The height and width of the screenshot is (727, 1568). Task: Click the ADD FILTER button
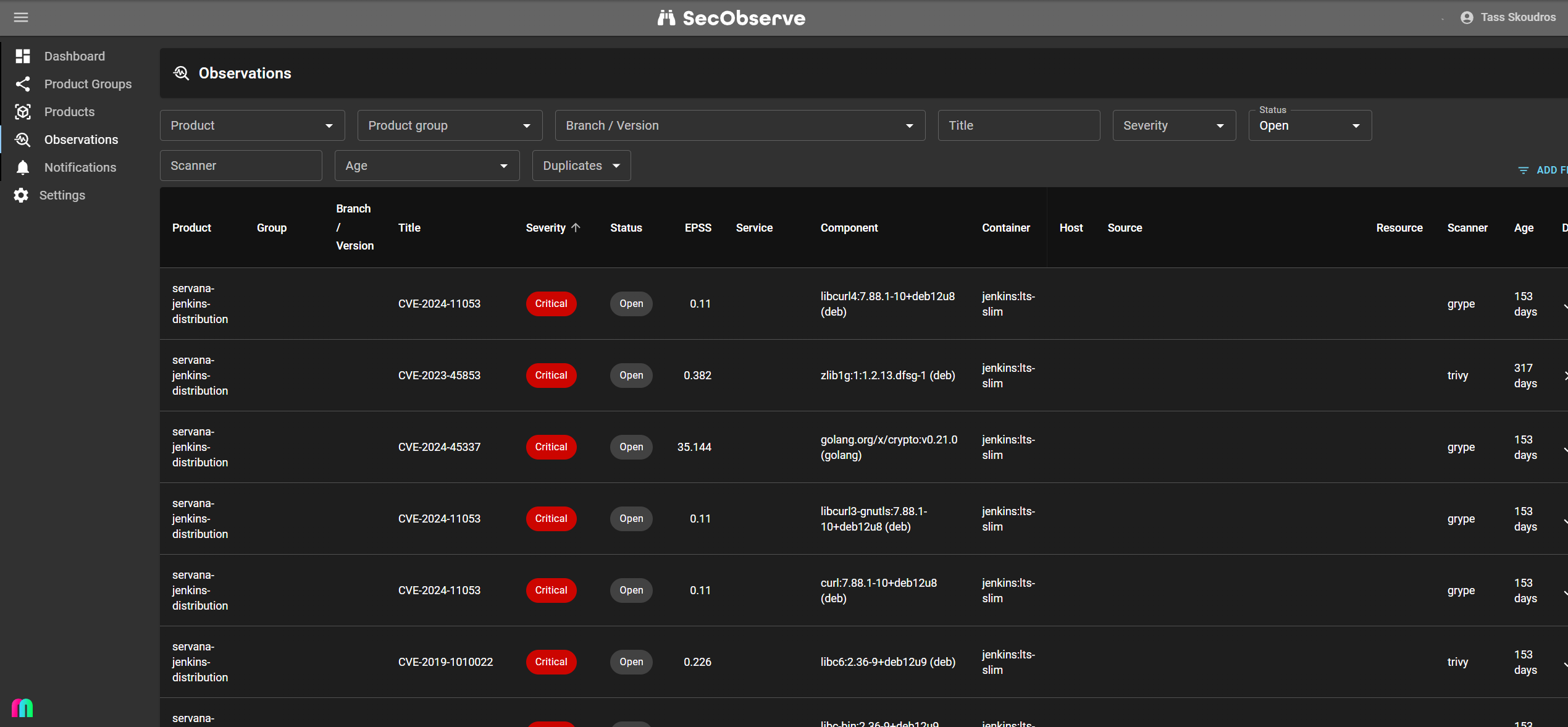click(x=1543, y=170)
